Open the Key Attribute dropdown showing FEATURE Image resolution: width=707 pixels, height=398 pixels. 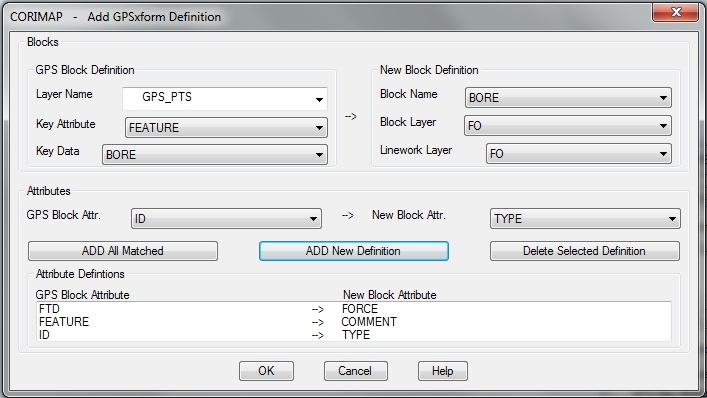[226, 128]
